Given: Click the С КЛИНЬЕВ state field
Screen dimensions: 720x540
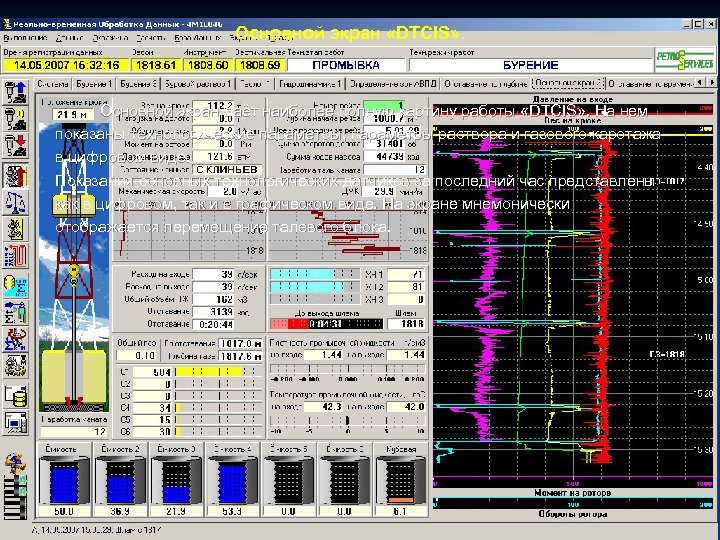Looking at the screenshot, I should 226,170.
